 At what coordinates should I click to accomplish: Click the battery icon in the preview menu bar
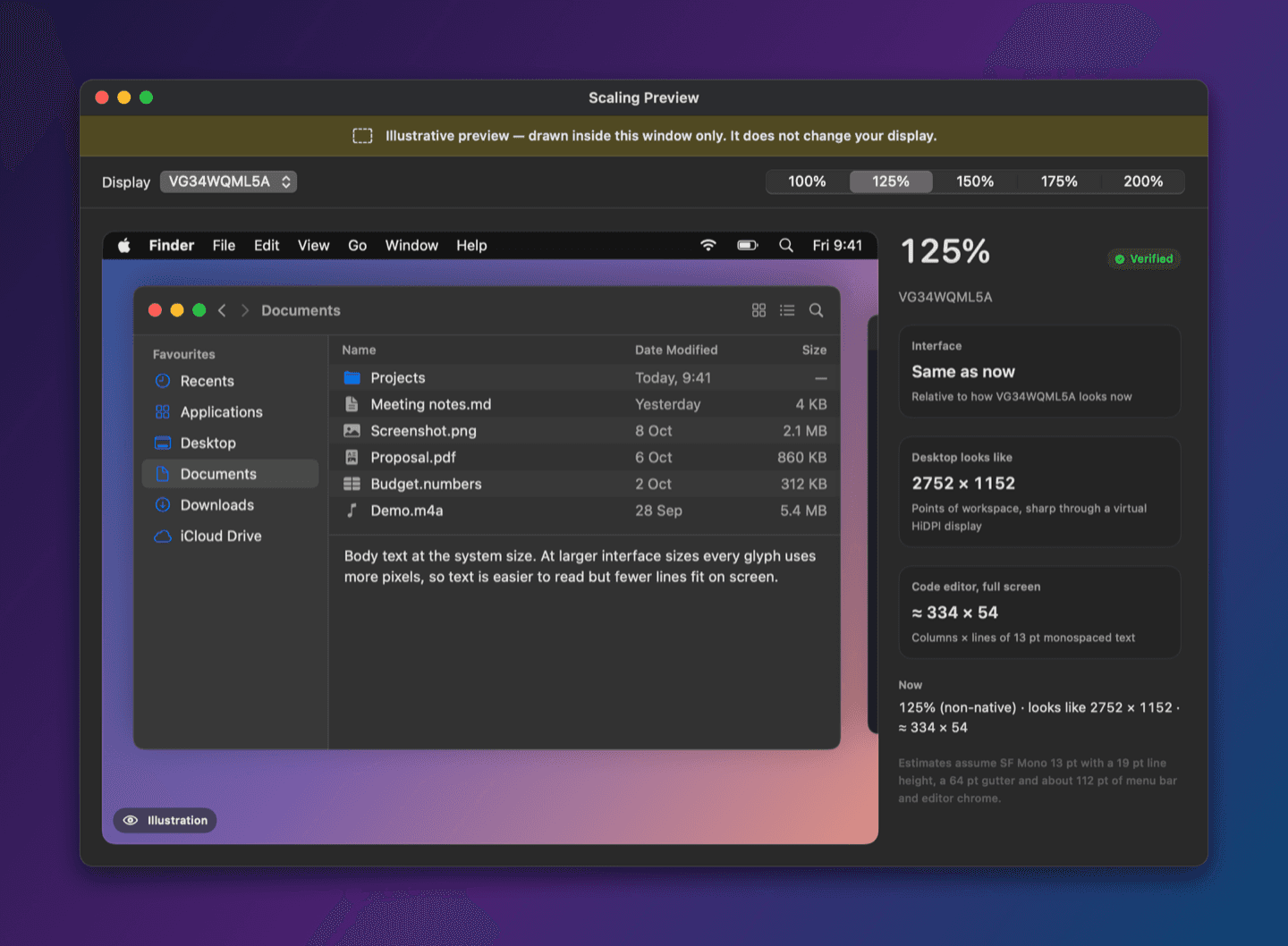748,245
